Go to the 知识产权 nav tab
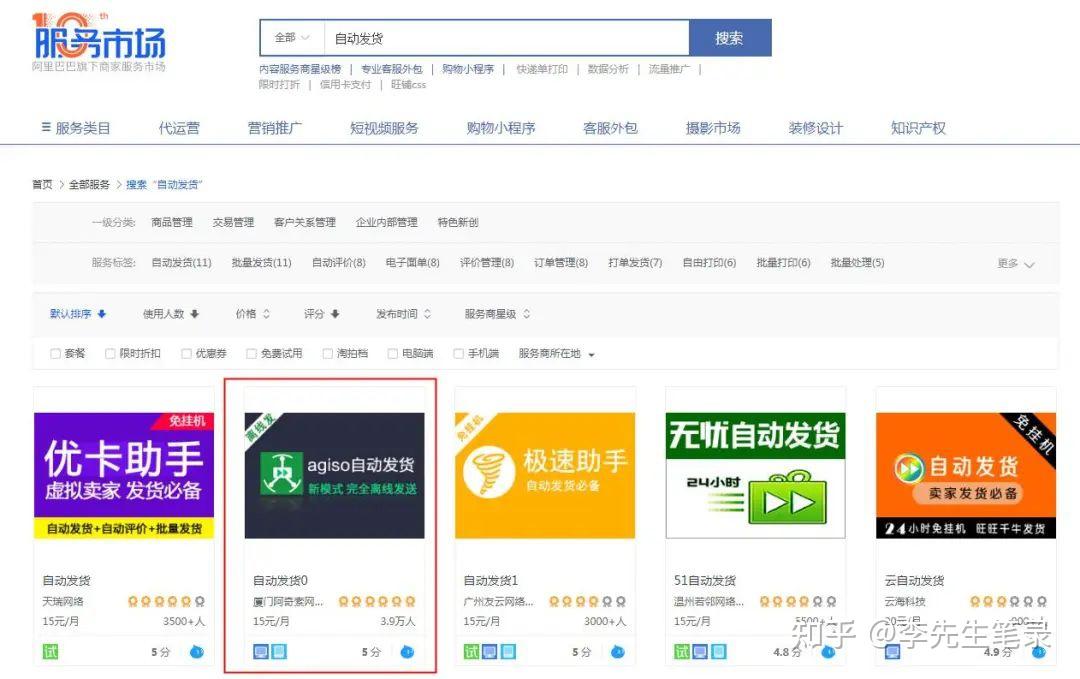 (x=918, y=128)
